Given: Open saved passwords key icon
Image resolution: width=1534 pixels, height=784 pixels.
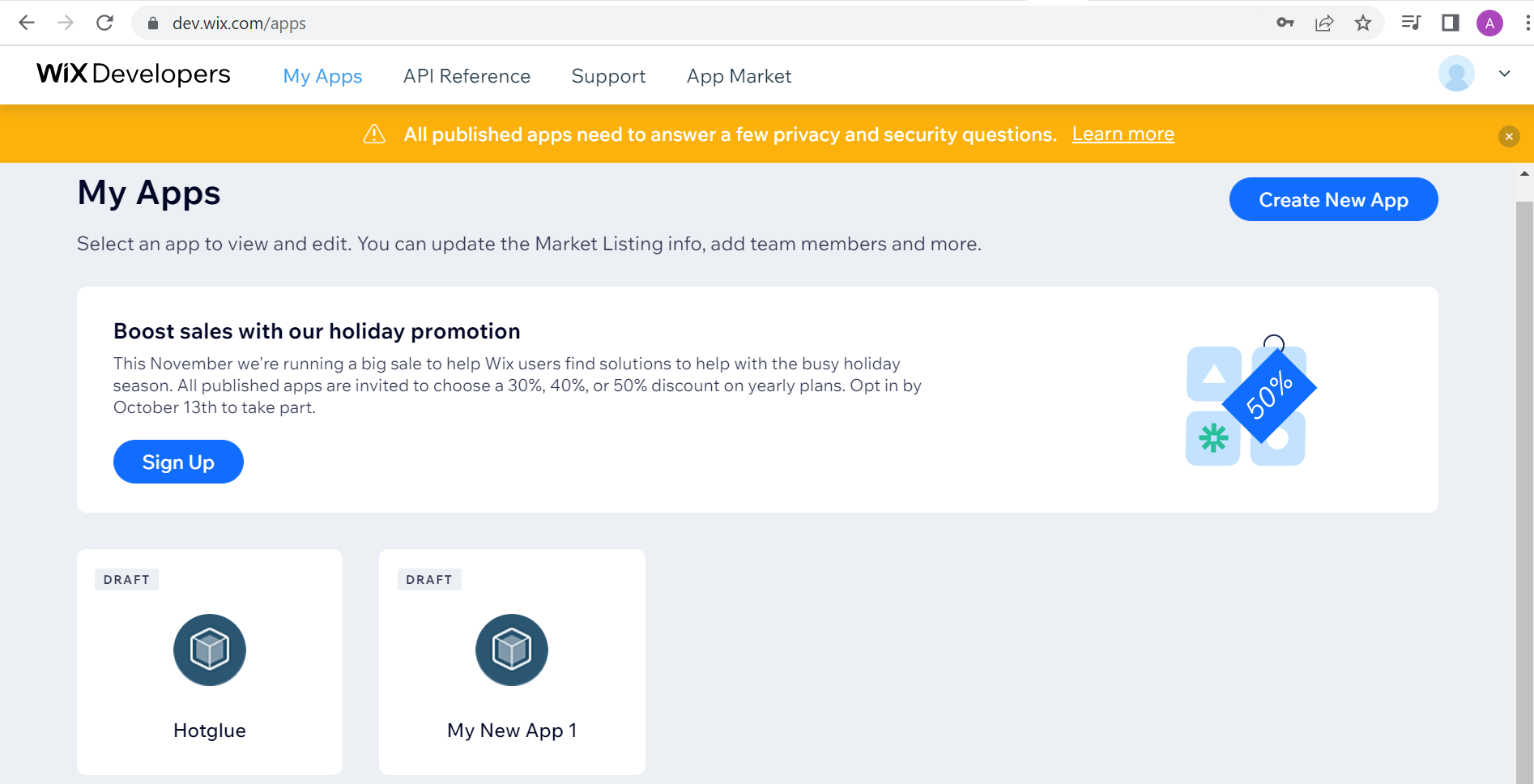Looking at the screenshot, I should click(1285, 23).
